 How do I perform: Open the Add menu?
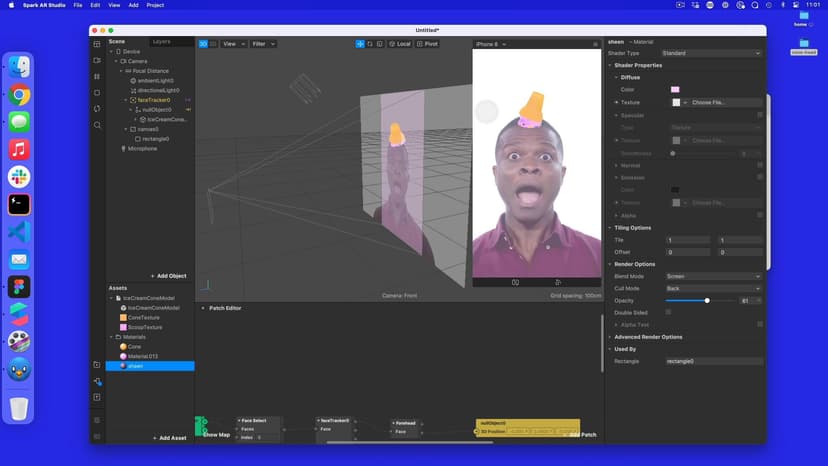(134, 5)
